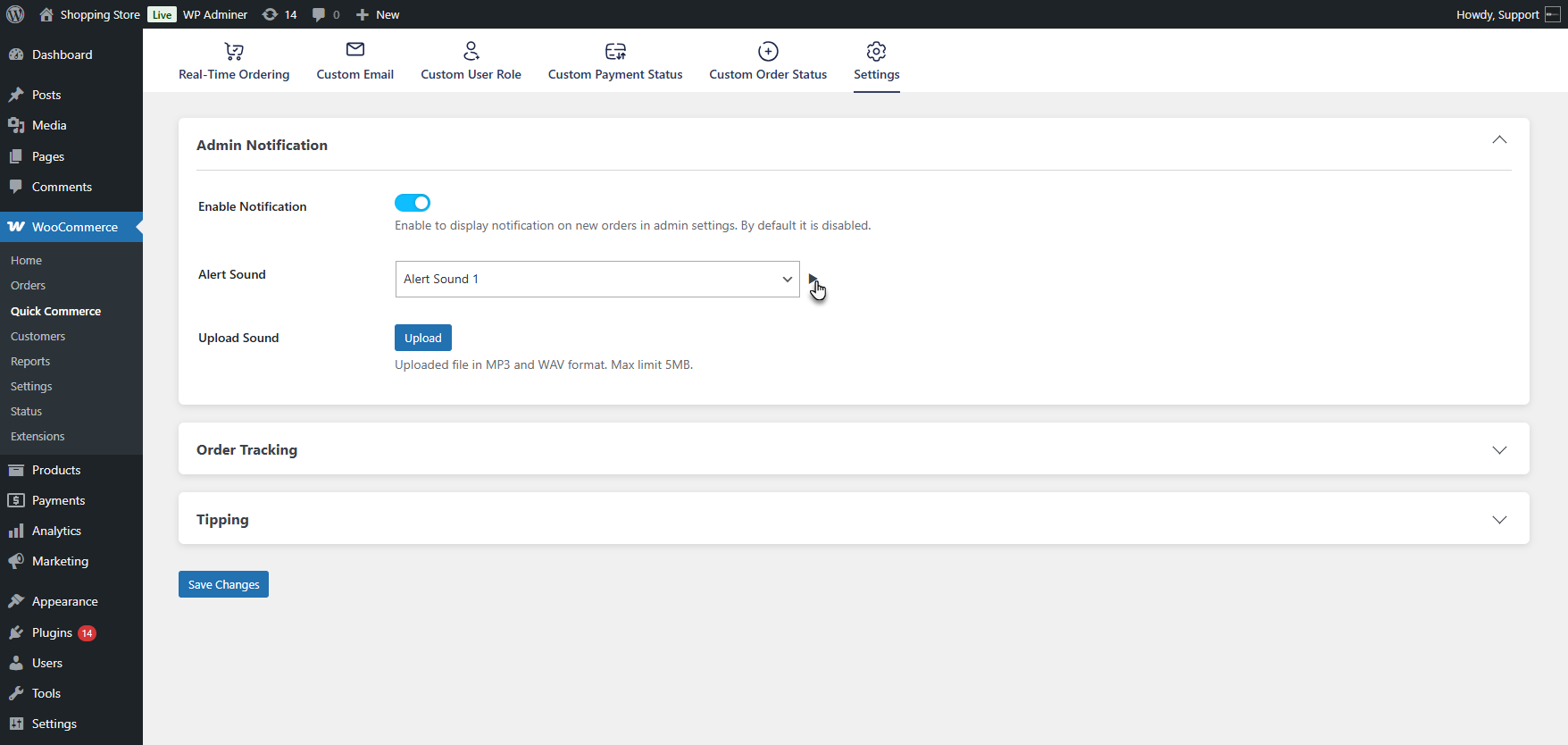
Task: Open the Plugins menu with 14 badge
Action: pos(52,632)
